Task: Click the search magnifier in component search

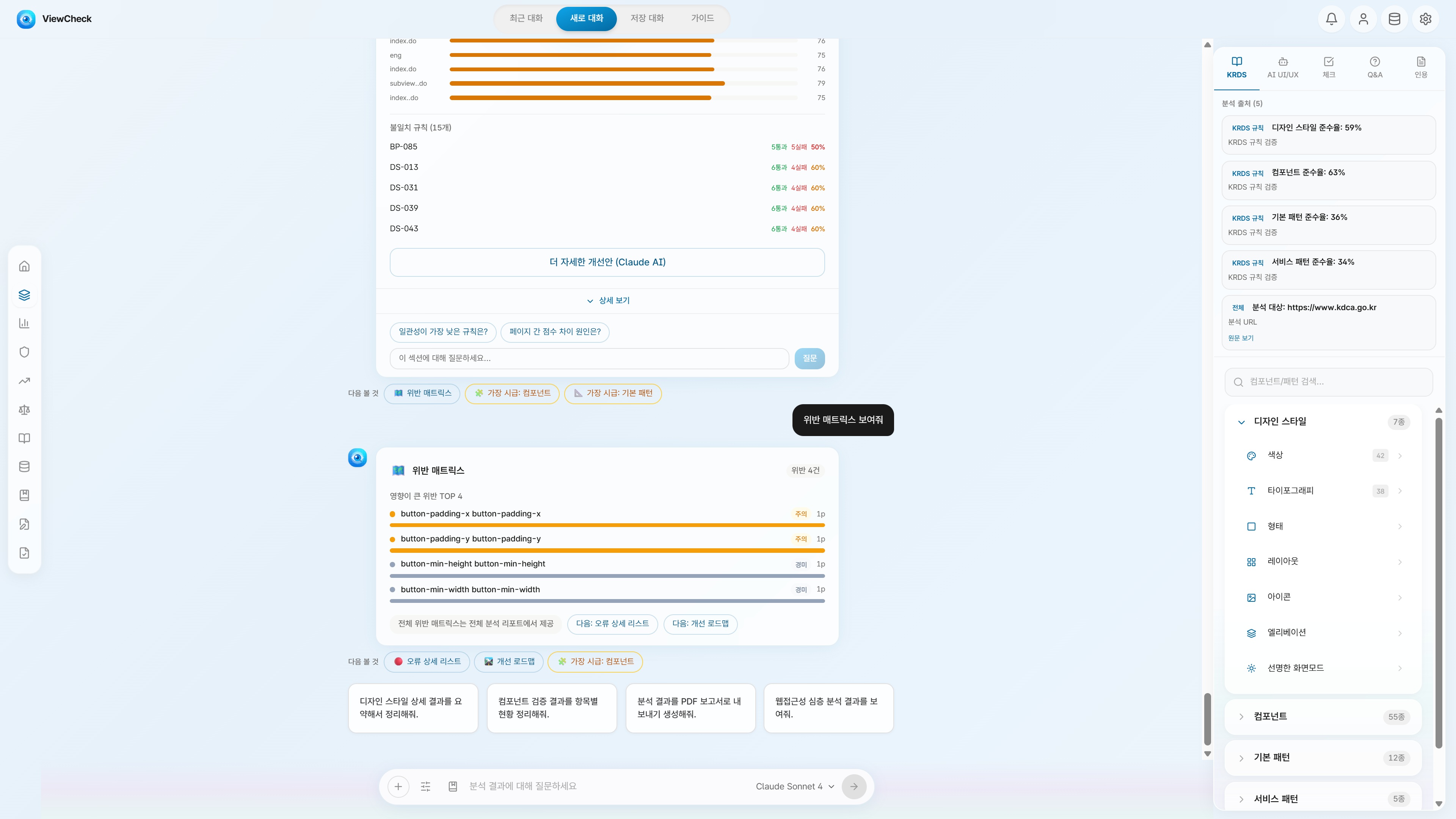Action: [1238, 382]
